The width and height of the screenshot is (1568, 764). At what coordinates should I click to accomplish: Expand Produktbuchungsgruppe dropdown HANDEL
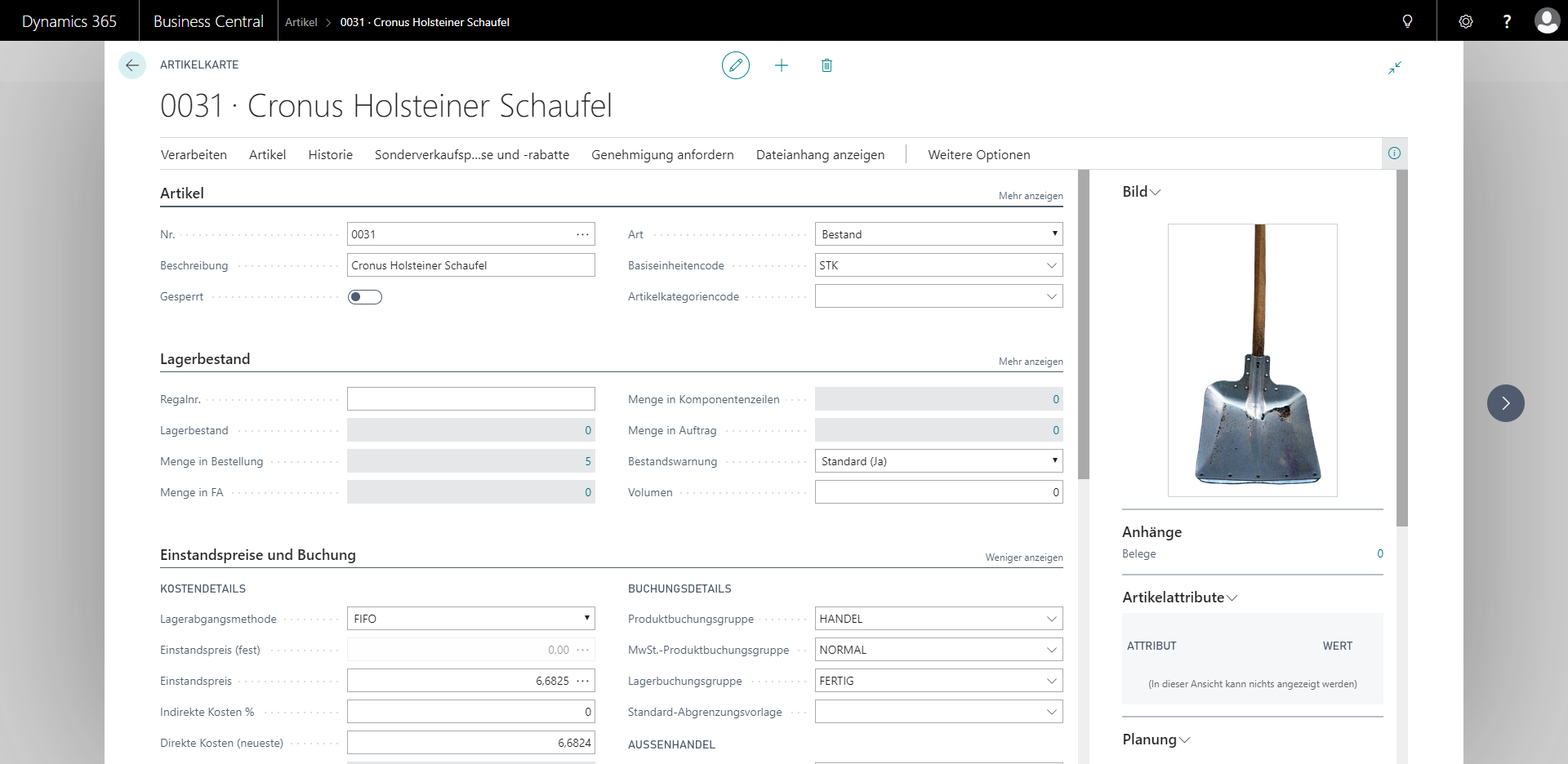(1052, 619)
